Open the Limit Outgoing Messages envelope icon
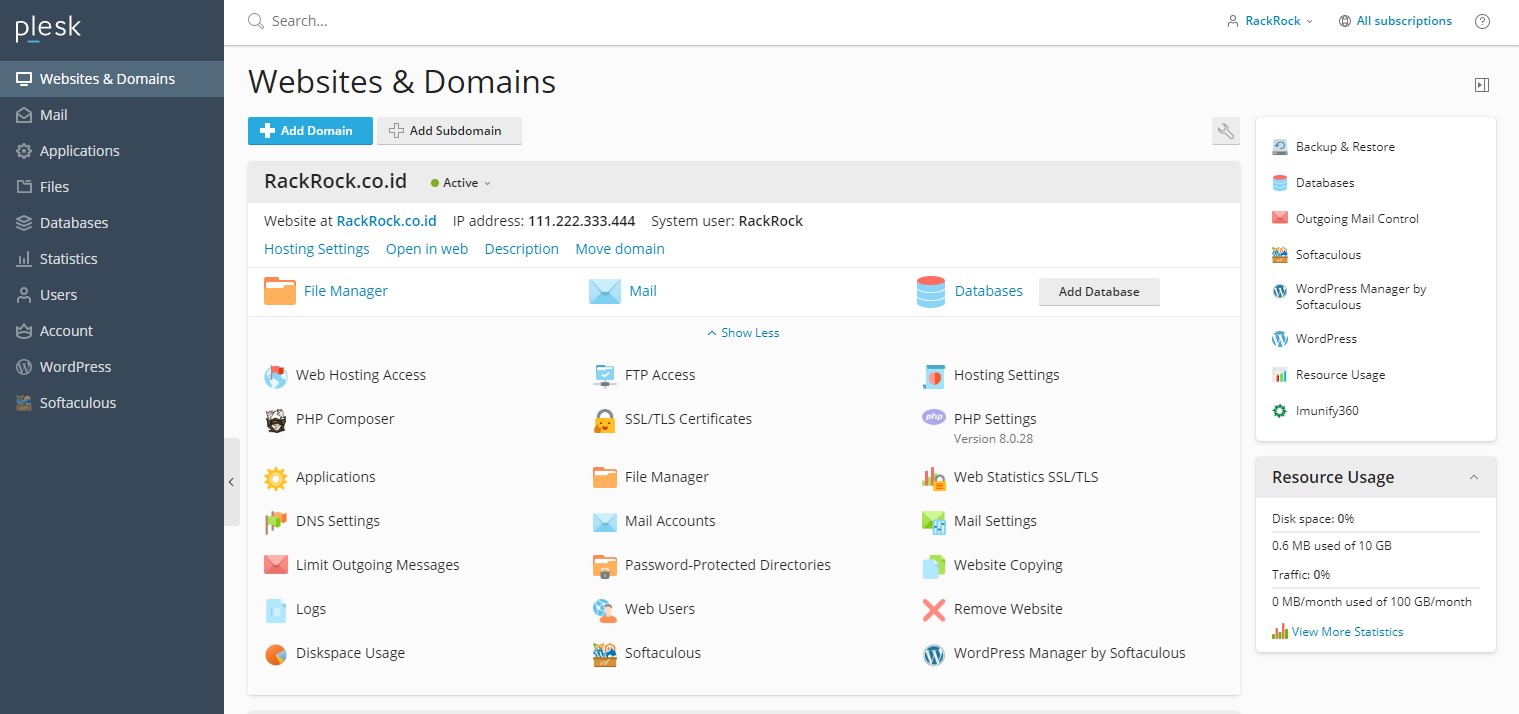 (276, 565)
